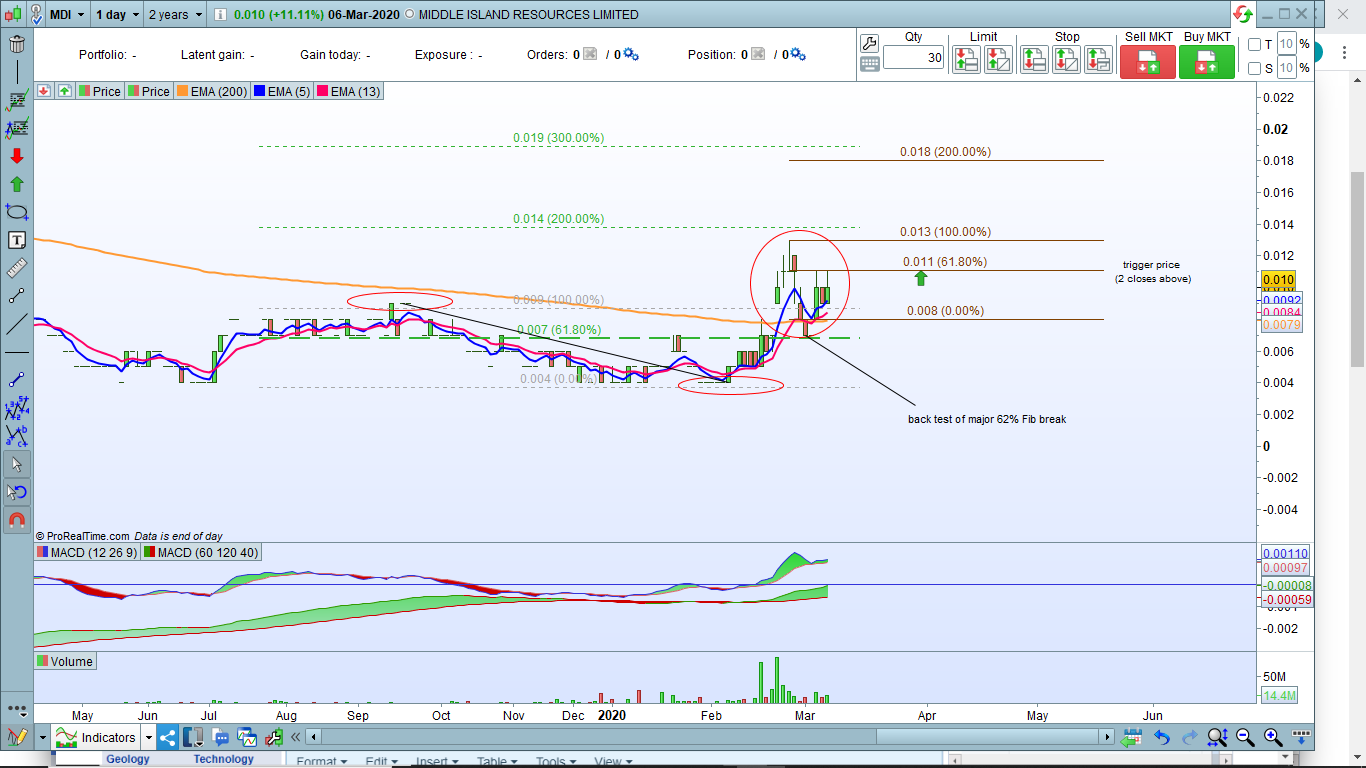Toggle the first Price legend item

click(x=99, y=91)
